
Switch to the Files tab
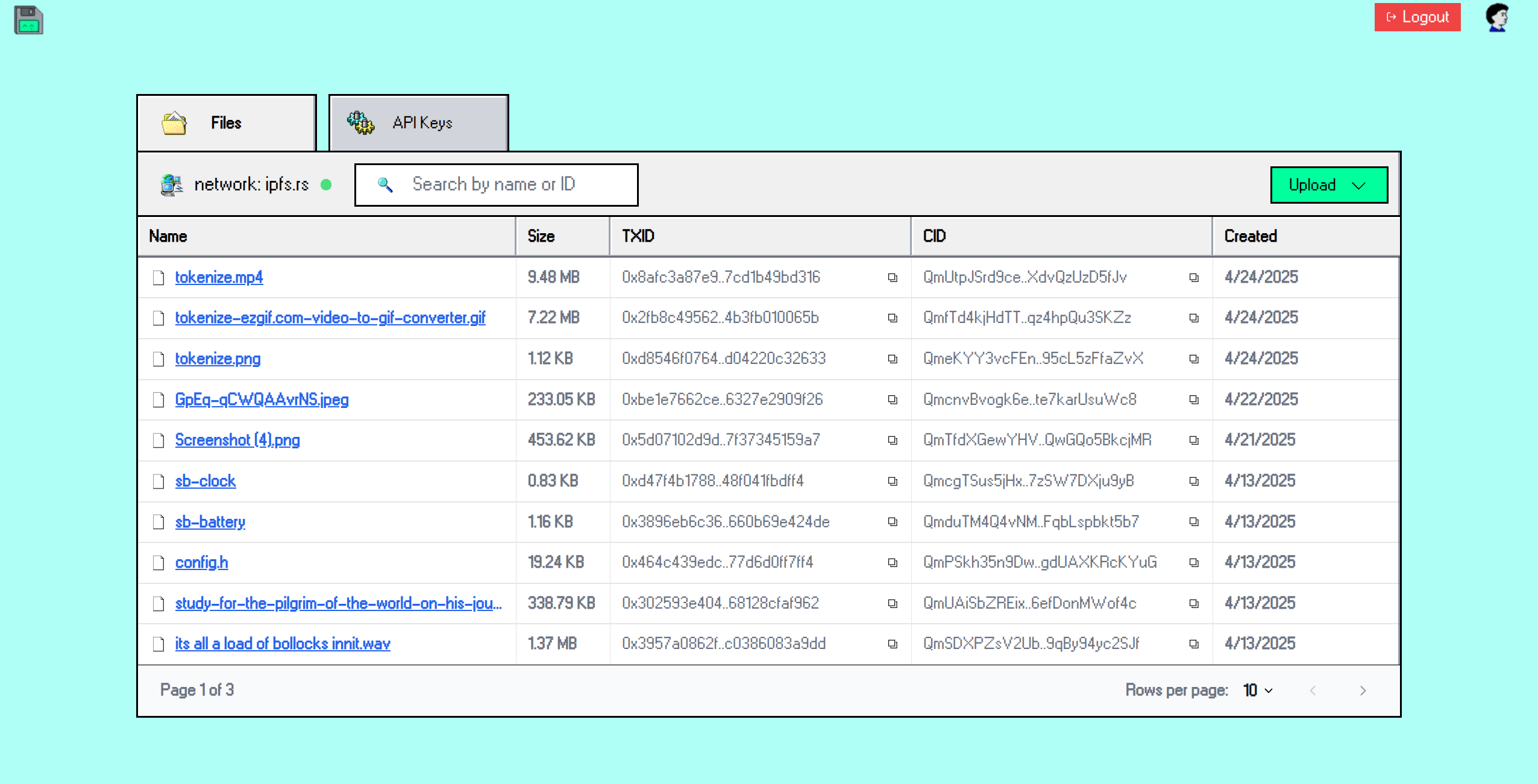point(227,123)
